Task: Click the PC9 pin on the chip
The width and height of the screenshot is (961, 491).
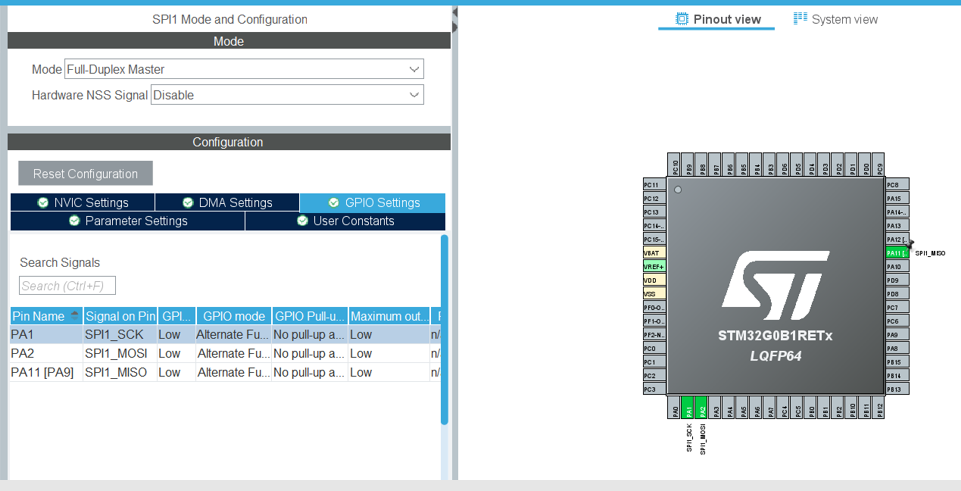Action: (878, 164)
